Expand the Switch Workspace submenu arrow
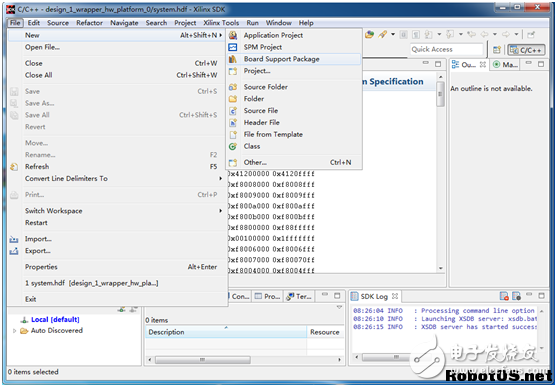This screenshot has height=387, width=557. coord(220,211)
